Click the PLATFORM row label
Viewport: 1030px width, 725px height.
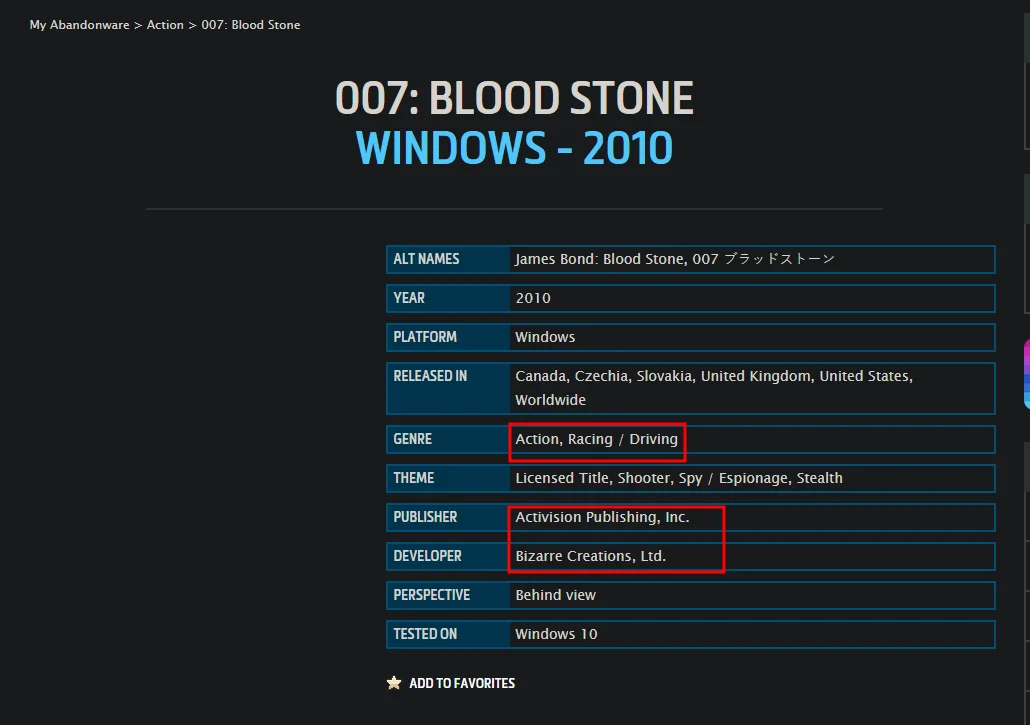[x=425, y=337]
